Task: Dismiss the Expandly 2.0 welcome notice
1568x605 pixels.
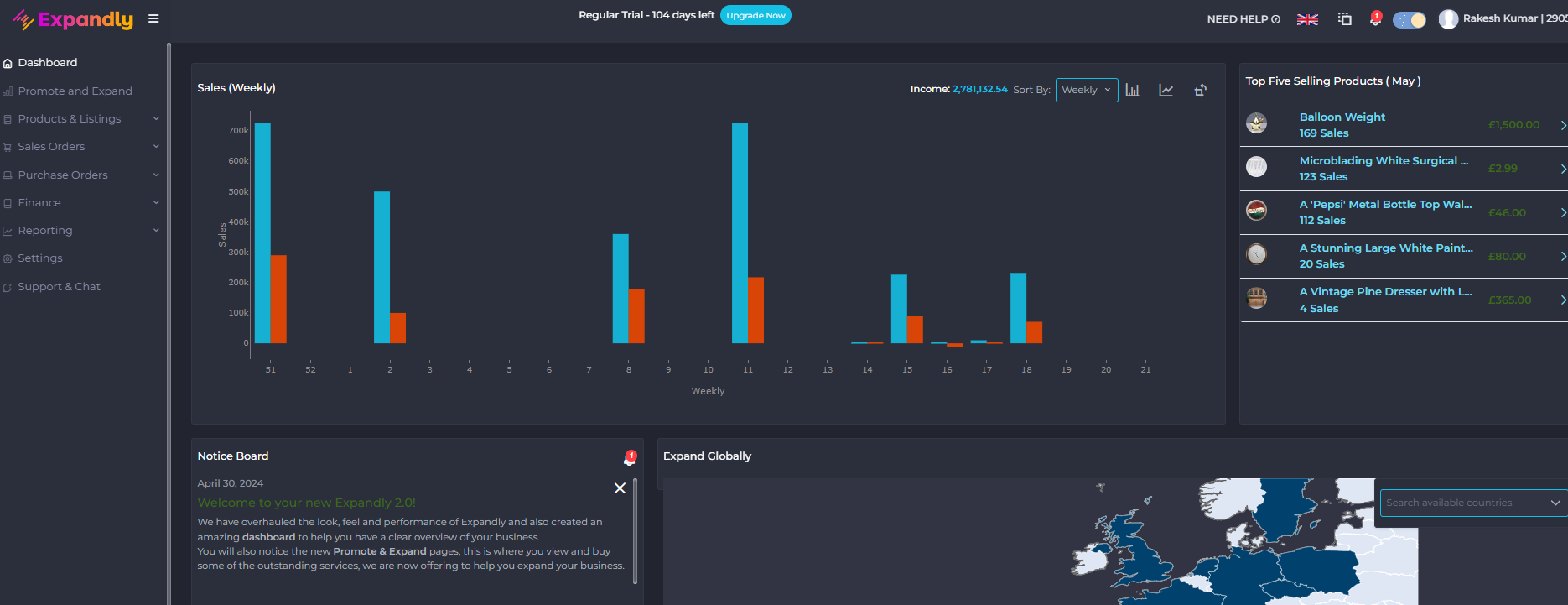Action: click(620, 488)
